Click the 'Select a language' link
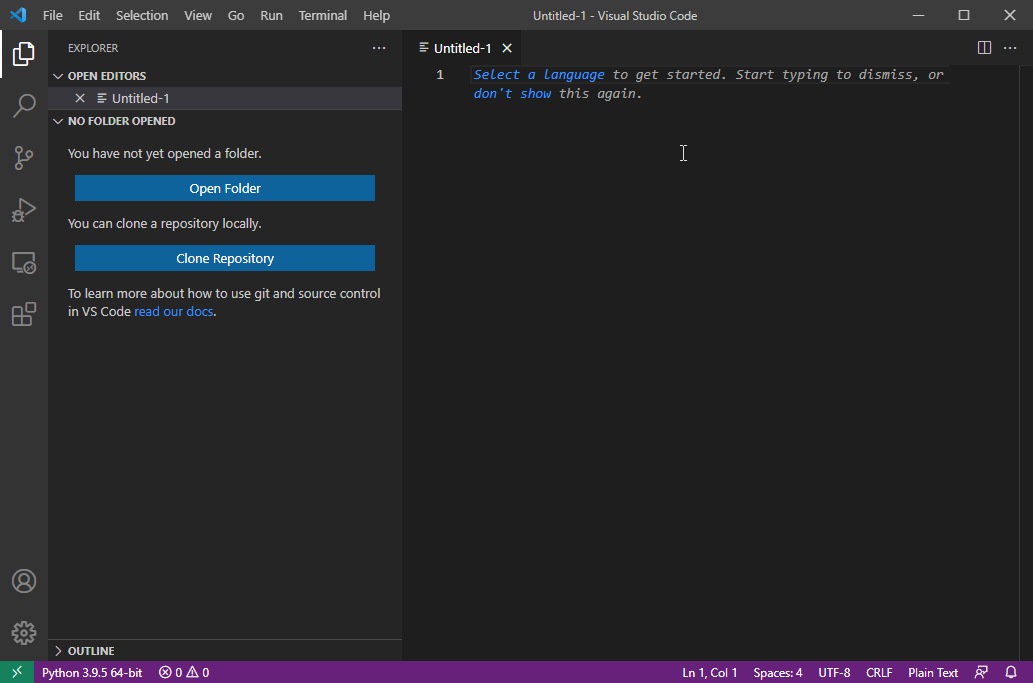 (x=539, y=75)
